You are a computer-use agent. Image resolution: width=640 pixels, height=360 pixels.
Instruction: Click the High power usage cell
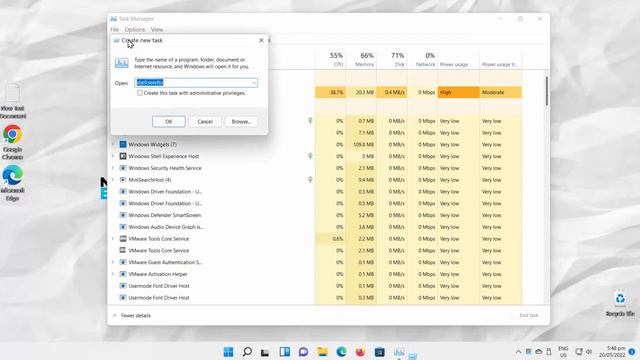point(458,92)
